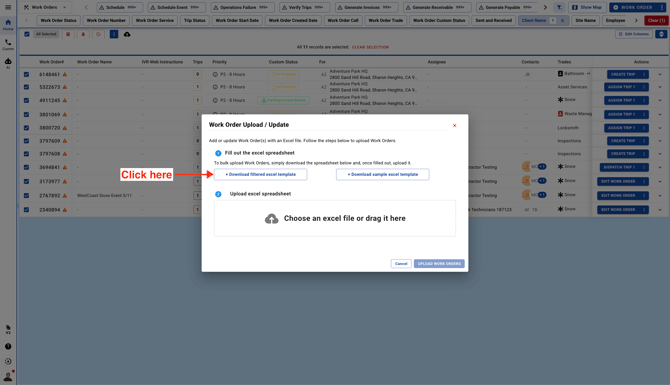Click the blue expand/collapse rows icon
The image size is (670, 385).
tap(661, 34)
